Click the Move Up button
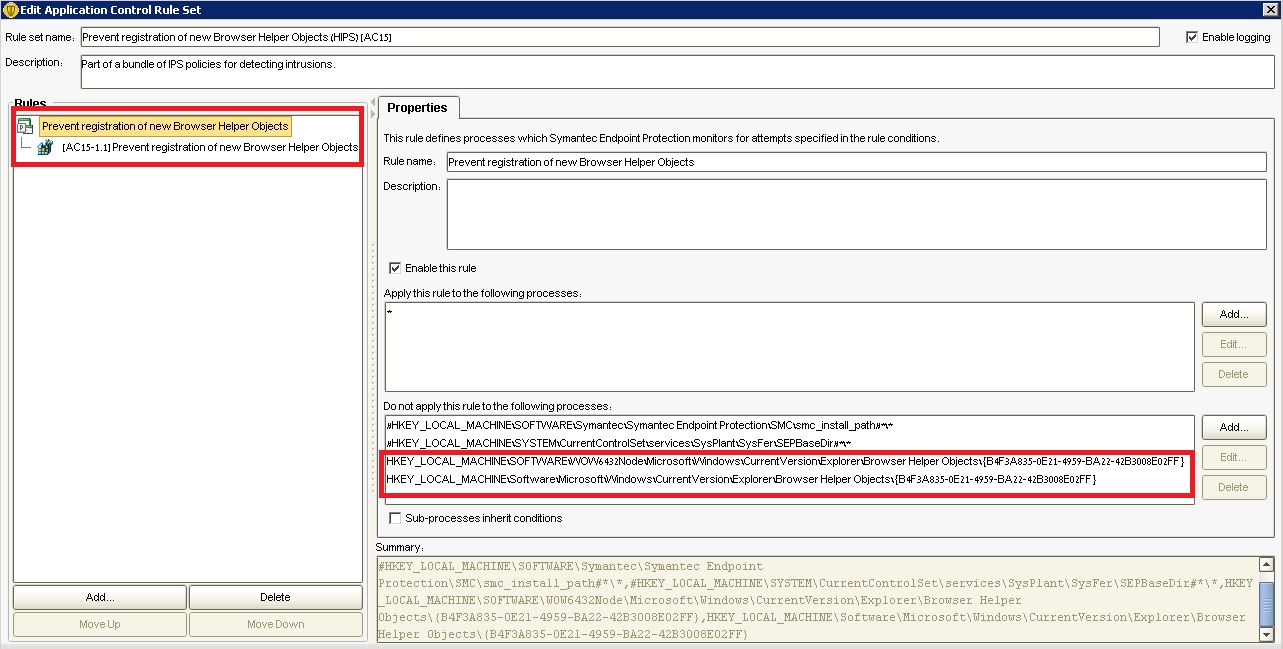 coord(100,624)
